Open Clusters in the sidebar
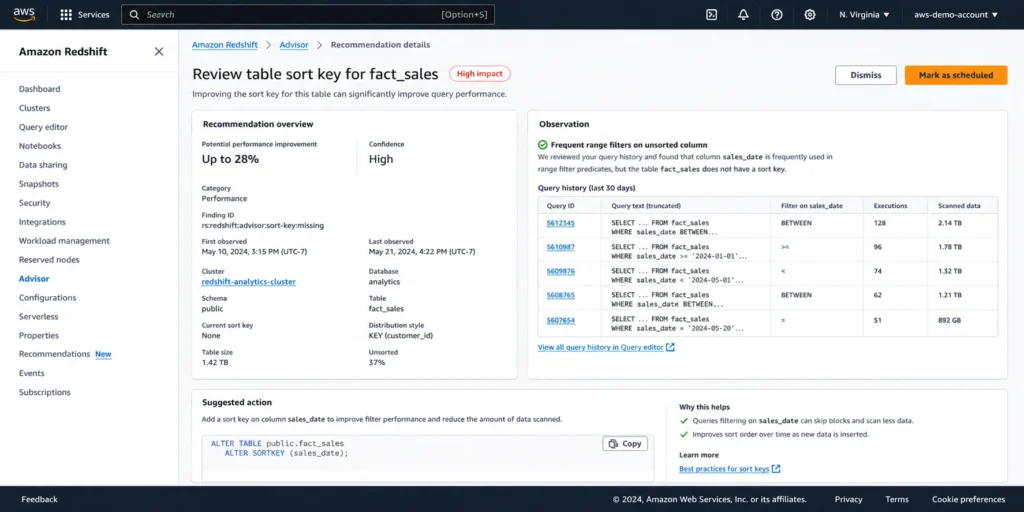Viewport: 1024px width, 512px height. 35,108
